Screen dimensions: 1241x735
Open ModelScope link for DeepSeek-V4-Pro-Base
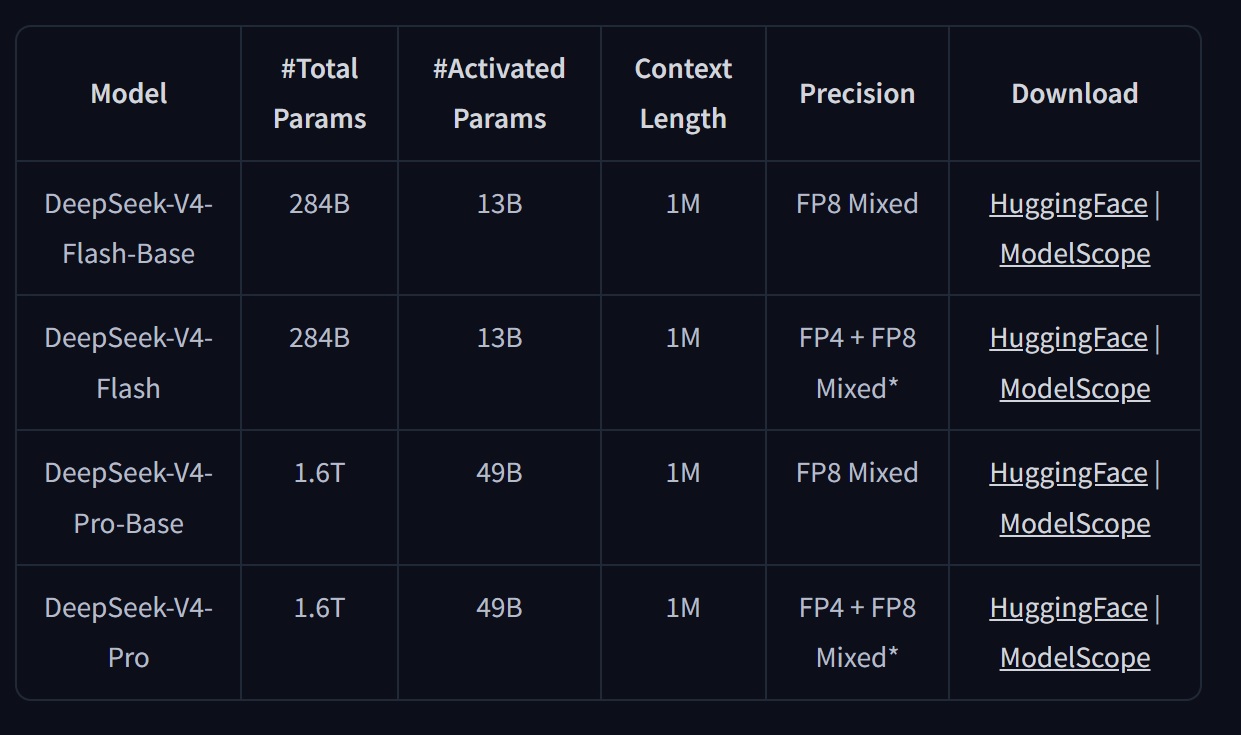pos(1075,524)
